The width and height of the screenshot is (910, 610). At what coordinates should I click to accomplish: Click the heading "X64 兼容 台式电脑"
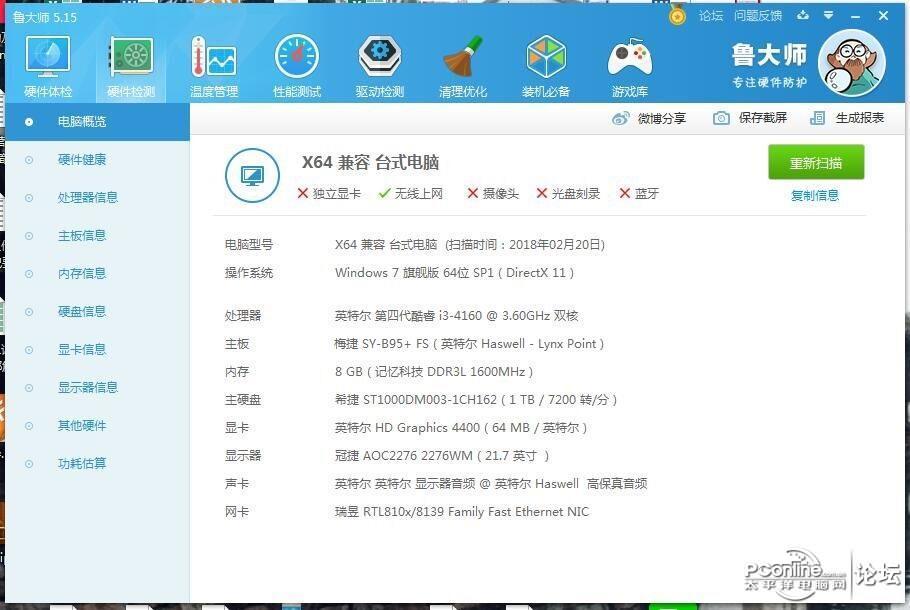coord(370,162)
